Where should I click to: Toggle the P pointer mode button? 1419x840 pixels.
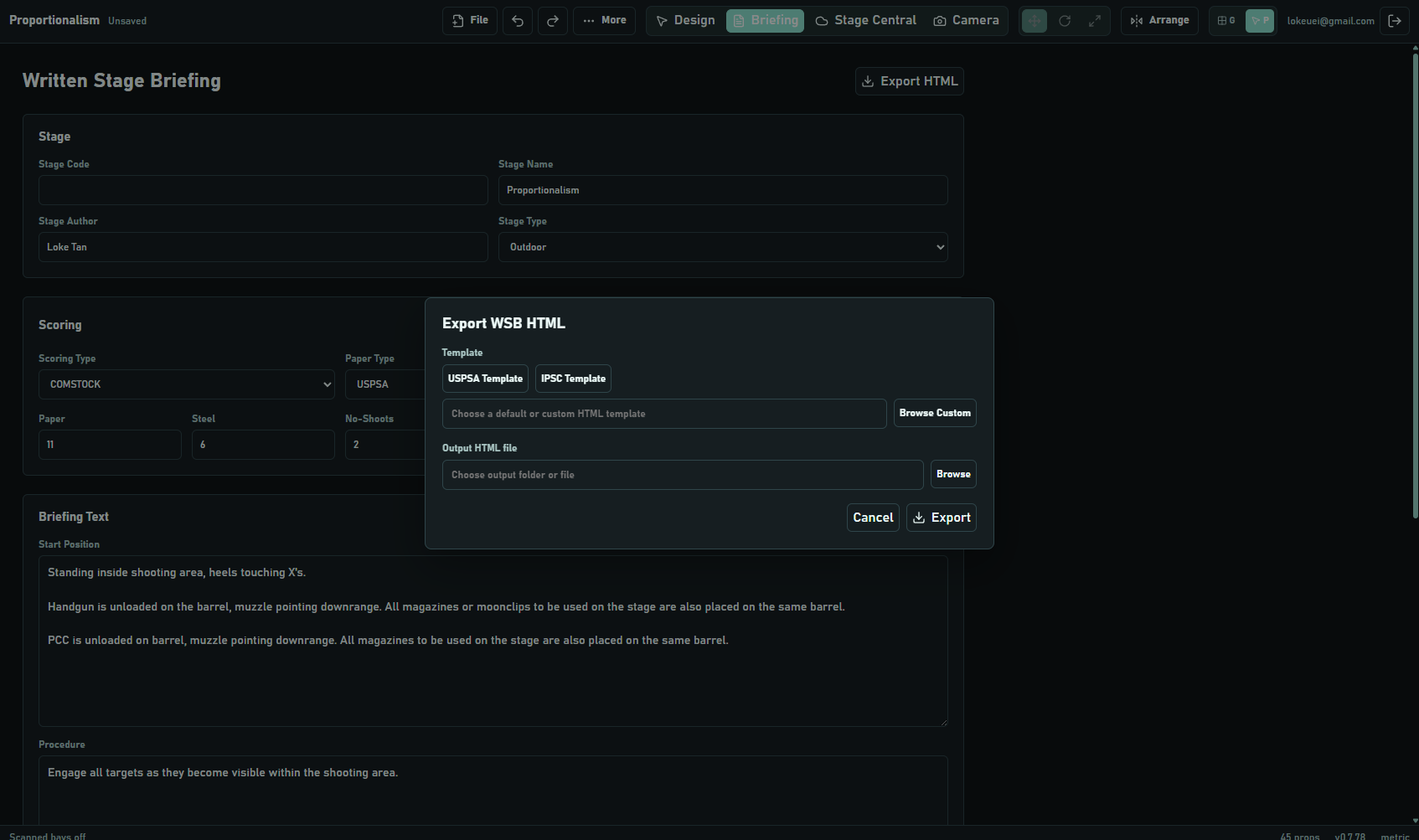pos(1260,21)
